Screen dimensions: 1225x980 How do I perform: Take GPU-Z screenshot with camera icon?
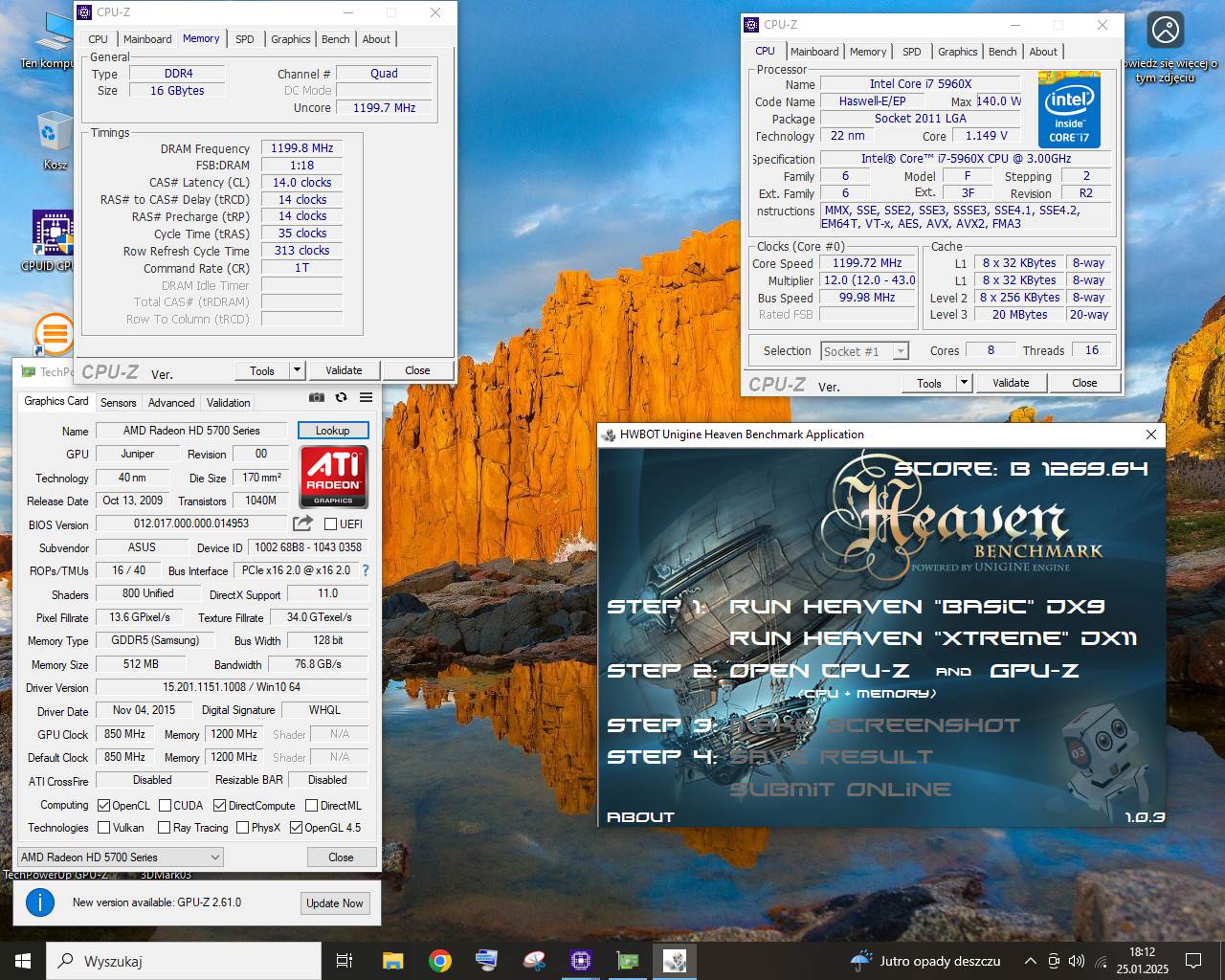pos(317,397)
